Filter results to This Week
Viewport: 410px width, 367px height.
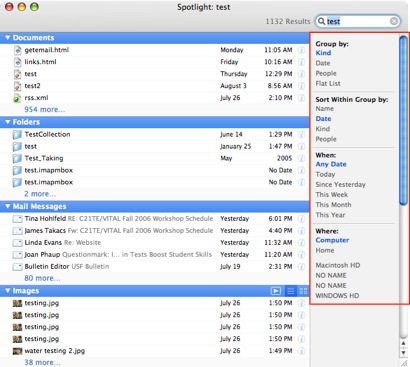(x=332, y=195)
